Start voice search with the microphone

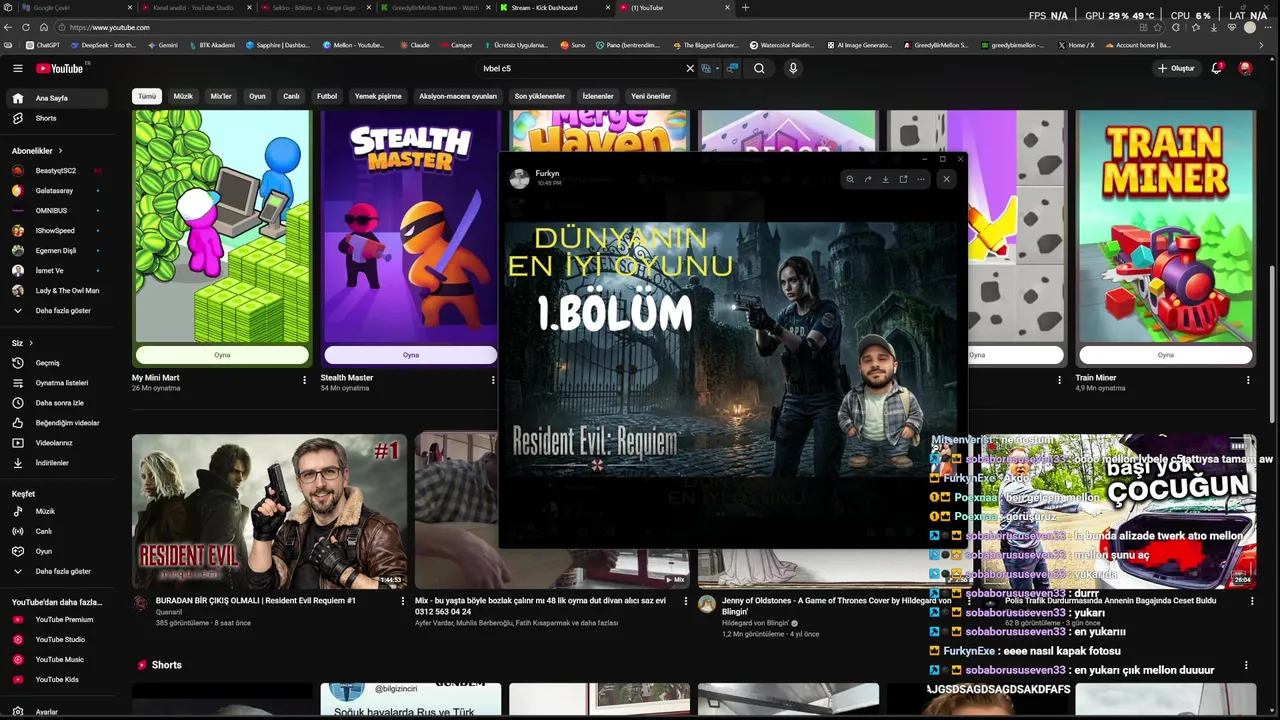[793, 68]
